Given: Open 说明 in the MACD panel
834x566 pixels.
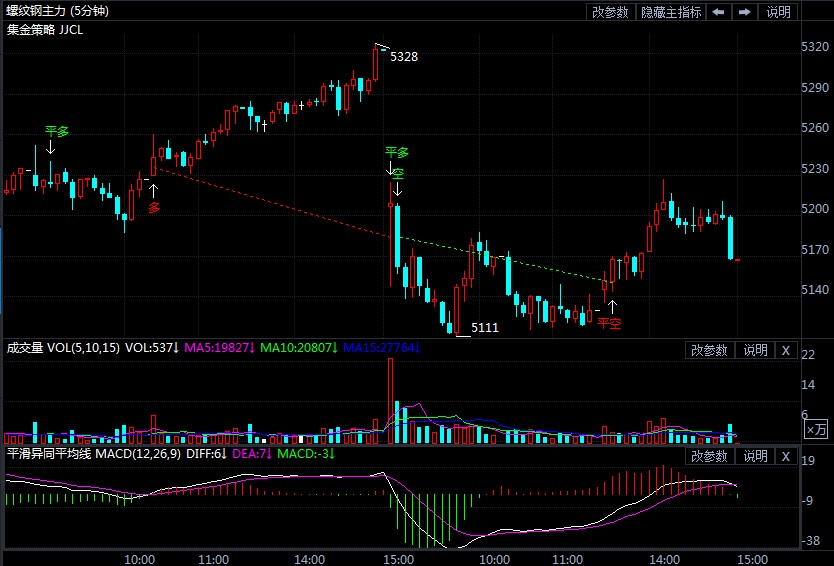Looking at the screenshot, I should click(755, 456).
